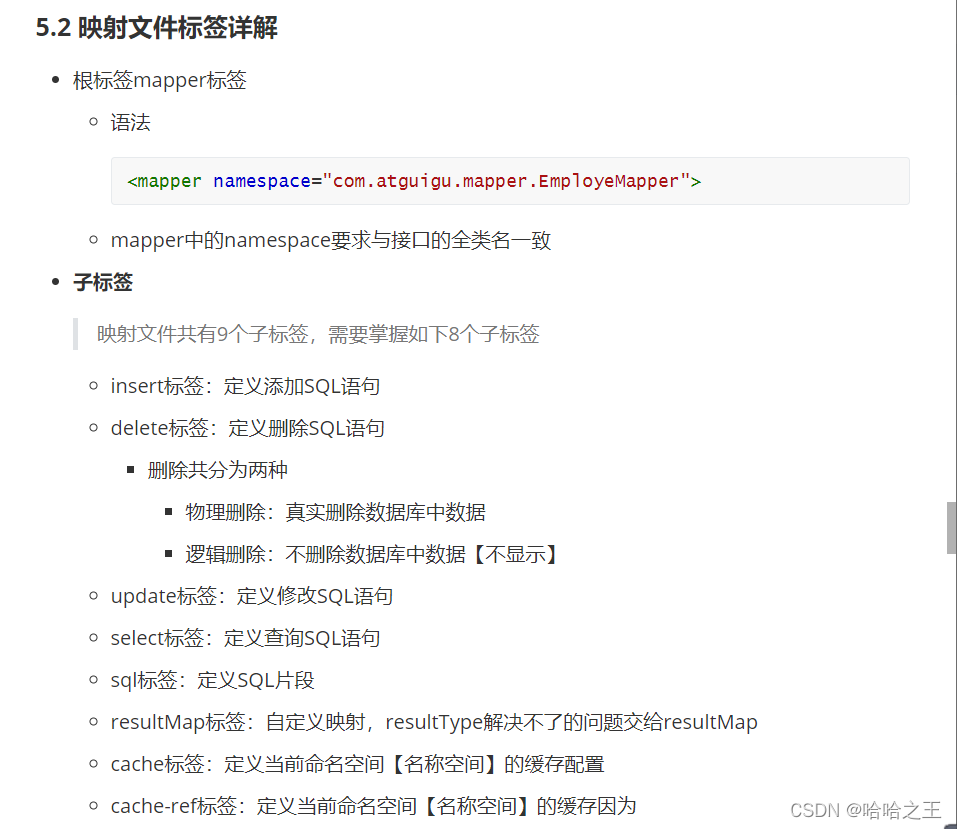Click '物理删除：真实删除数据库中数据' line
Image resolution: width=957 pixels, height=829 pixels.
335,512
